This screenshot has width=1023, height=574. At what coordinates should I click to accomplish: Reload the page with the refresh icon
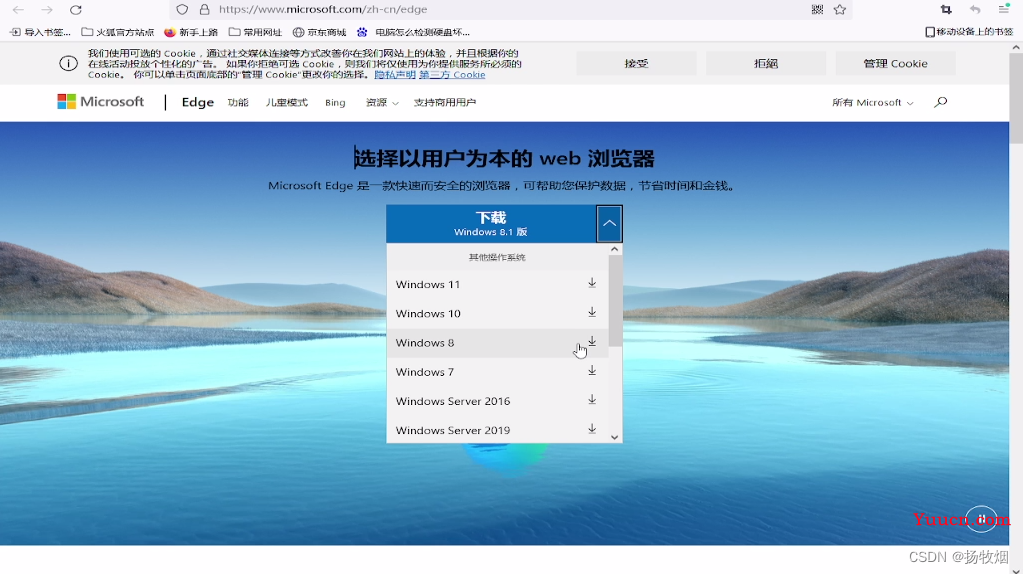[x=76, y=10]
